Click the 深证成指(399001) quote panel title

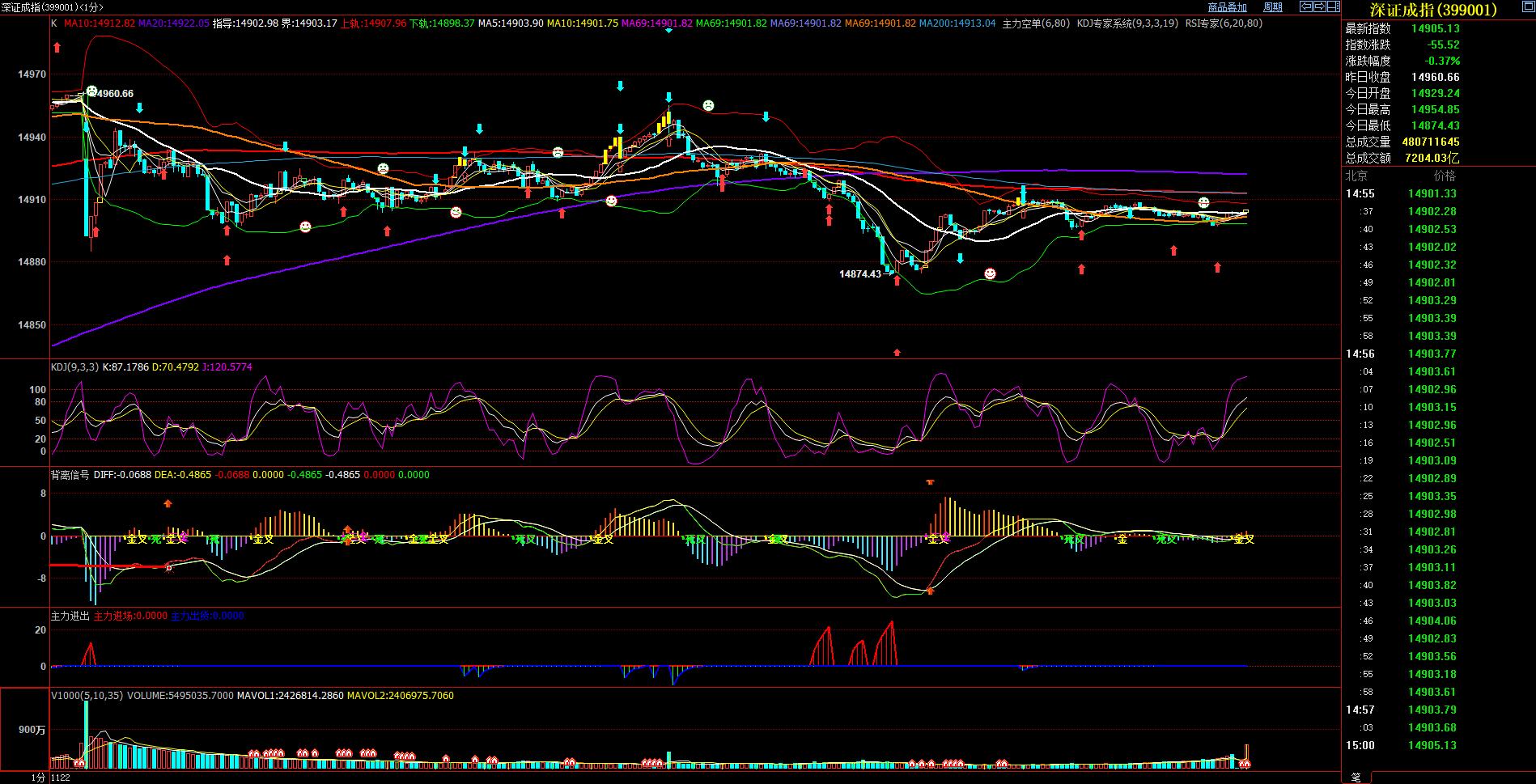point(1433,10)
